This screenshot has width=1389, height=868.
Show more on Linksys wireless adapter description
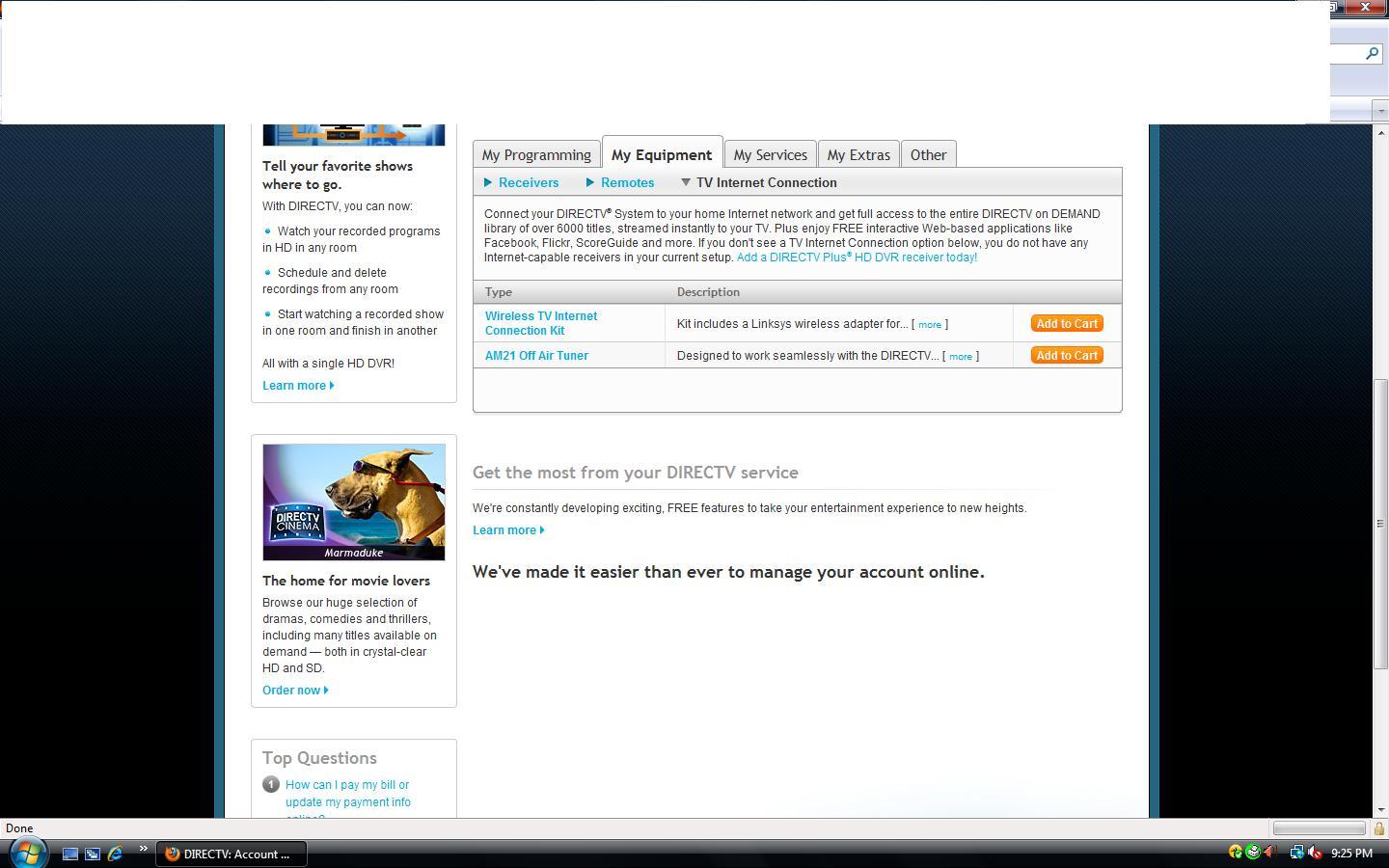tap(930, 325)
